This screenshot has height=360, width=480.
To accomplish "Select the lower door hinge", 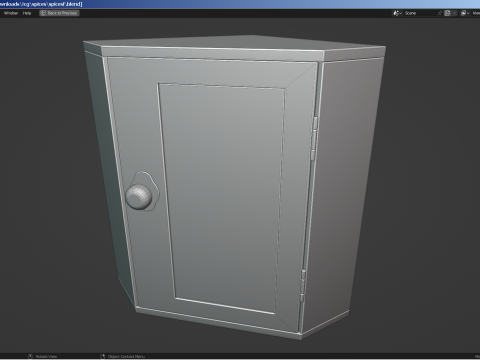I will pyautogui.click(x=303, y=286).
